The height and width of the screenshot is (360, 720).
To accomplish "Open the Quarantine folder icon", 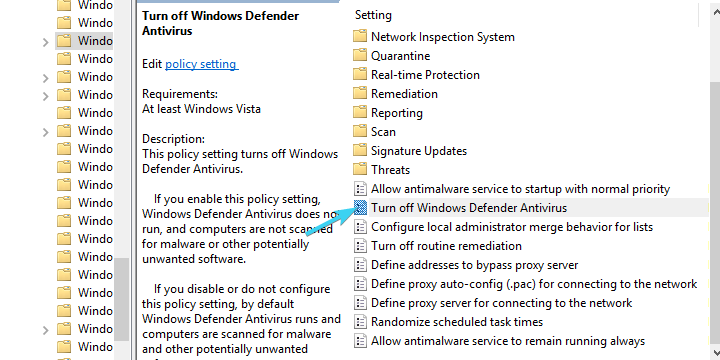I will coord(360,56).
